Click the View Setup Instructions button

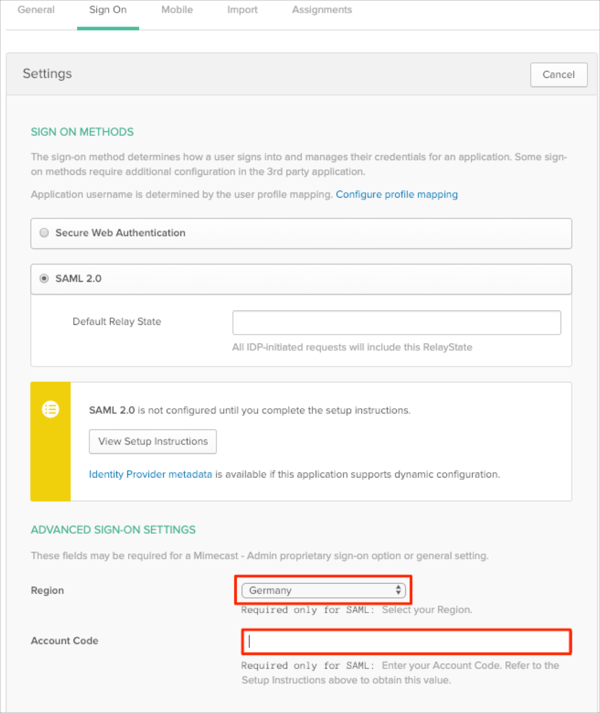[x=153, y=441]
